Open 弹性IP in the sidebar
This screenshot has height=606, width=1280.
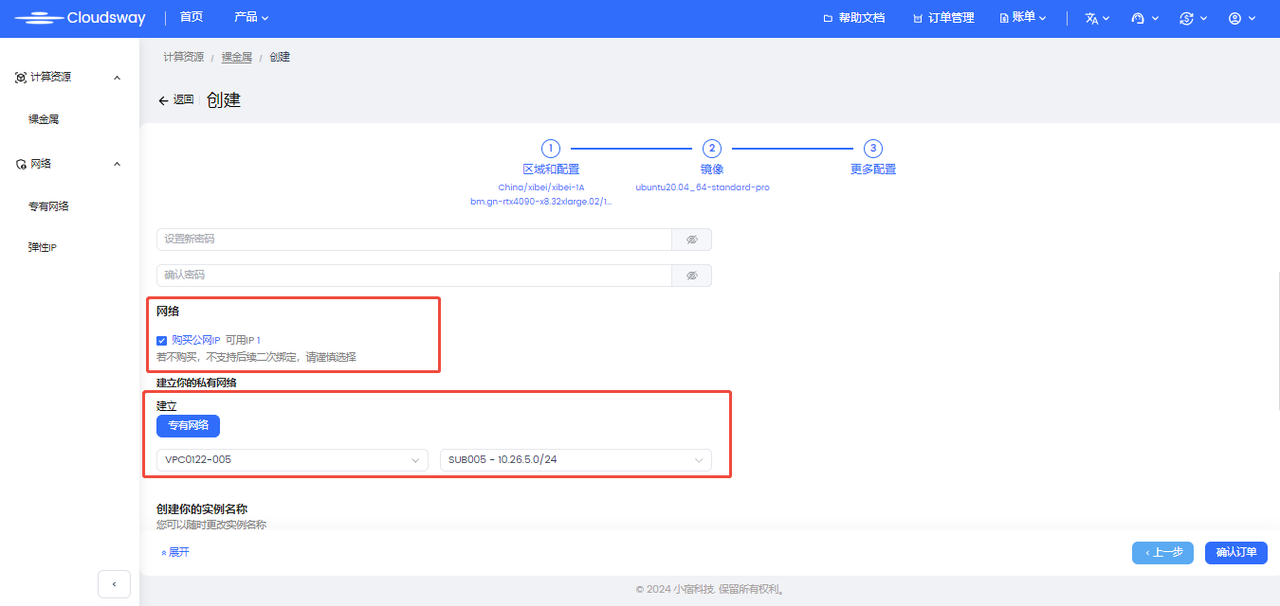click(42, 247)
